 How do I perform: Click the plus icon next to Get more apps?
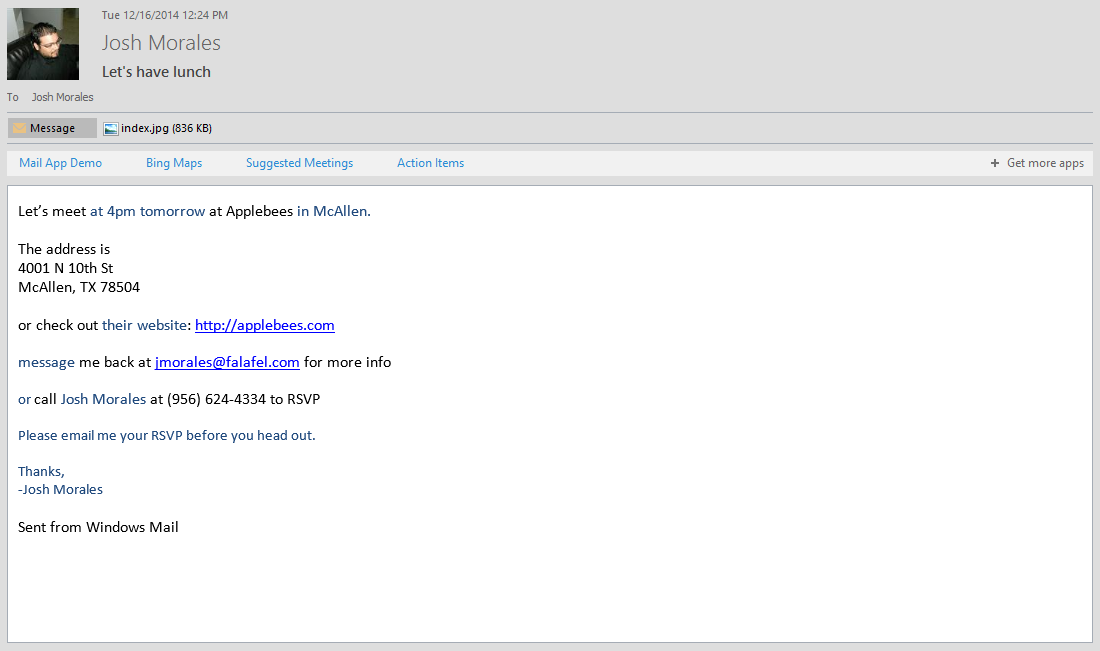pyautogui.click(x=994, y=162)
